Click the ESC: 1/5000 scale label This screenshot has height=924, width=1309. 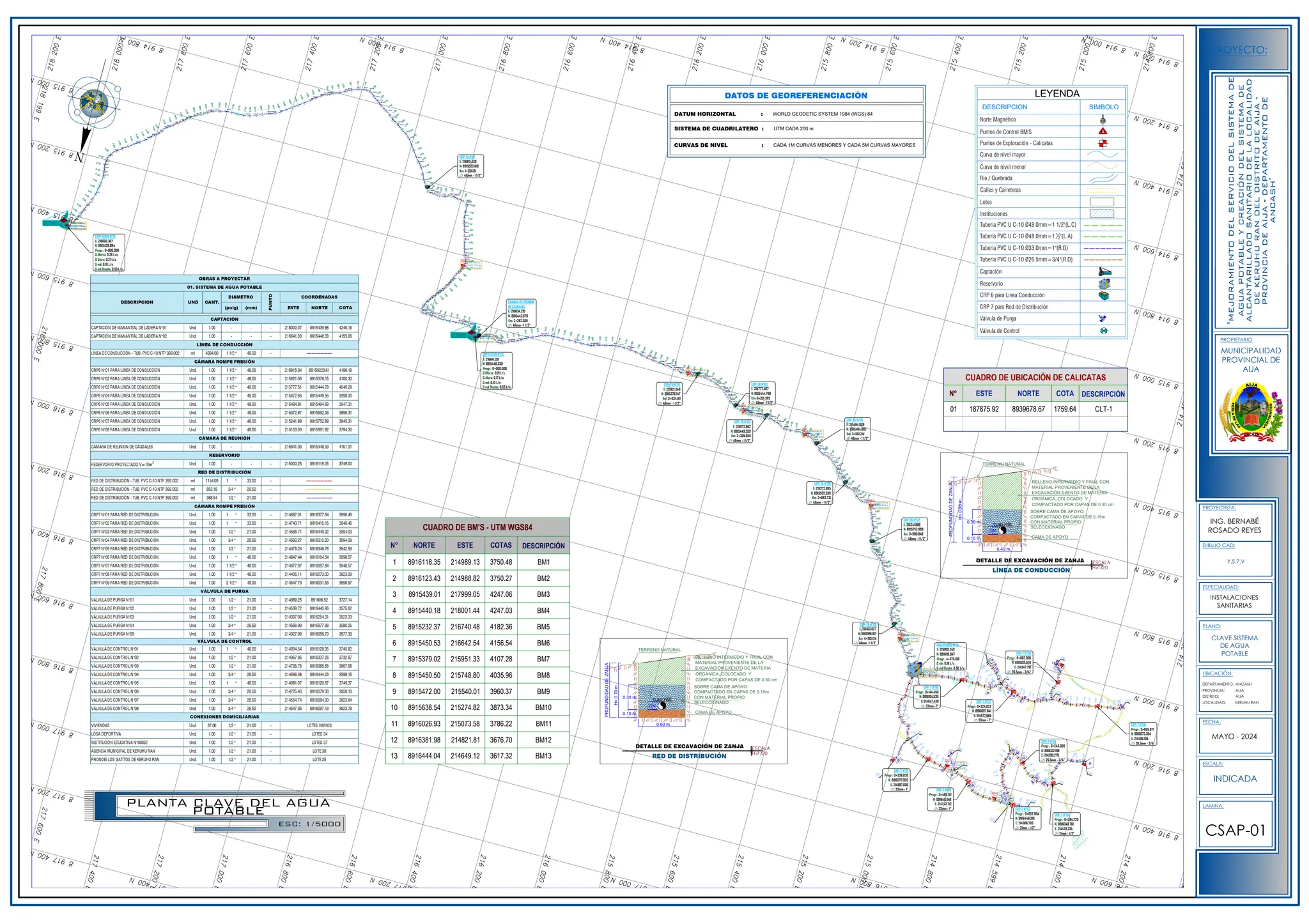[309, 824]
